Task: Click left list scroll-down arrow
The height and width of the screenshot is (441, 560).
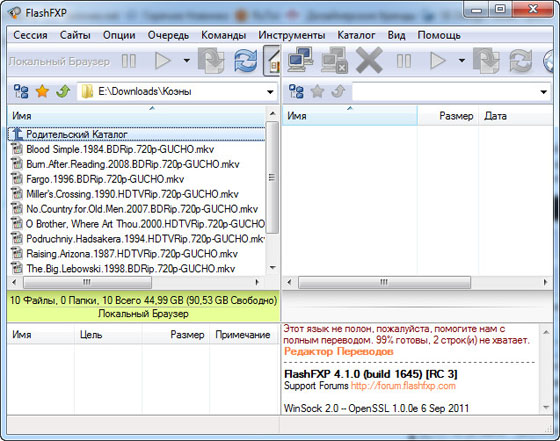Action: (x=272, y=267)
